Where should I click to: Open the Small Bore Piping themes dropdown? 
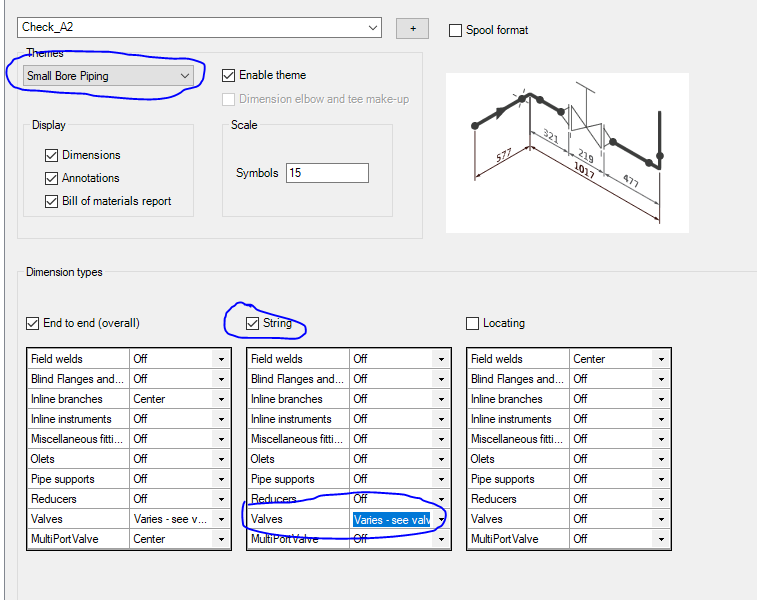(184, 76)
